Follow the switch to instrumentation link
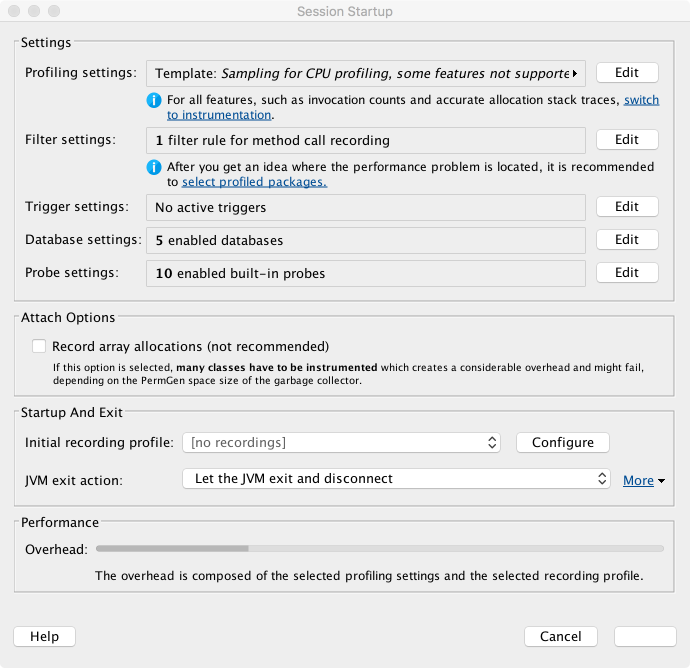Screen dimensions: 690x668 click(x=640, y=100)
